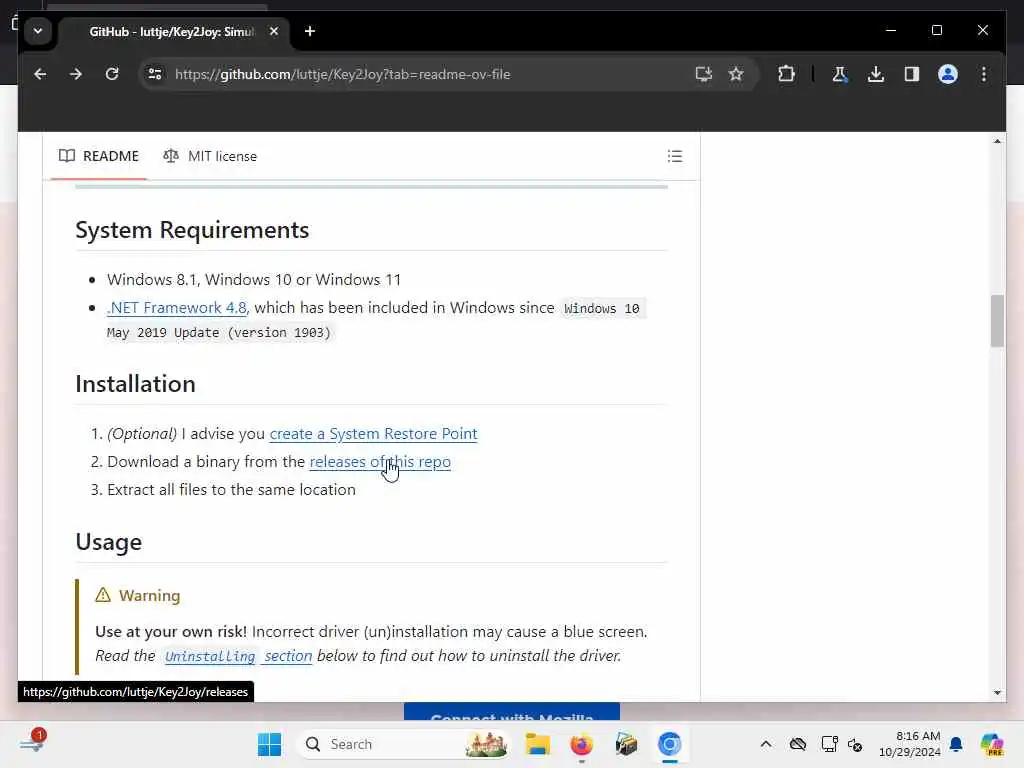This screenshot has width=1024, height=768.
Task: Switch to the MIT license tab
Action: click(x=210, y=156)
